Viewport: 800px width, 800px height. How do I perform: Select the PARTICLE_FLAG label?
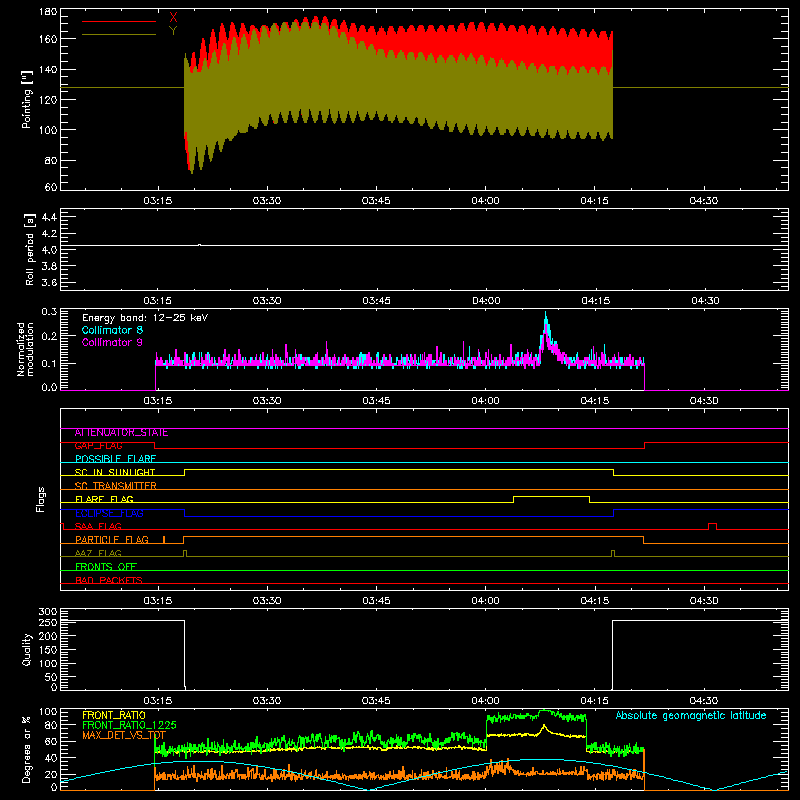coord(112,540)
